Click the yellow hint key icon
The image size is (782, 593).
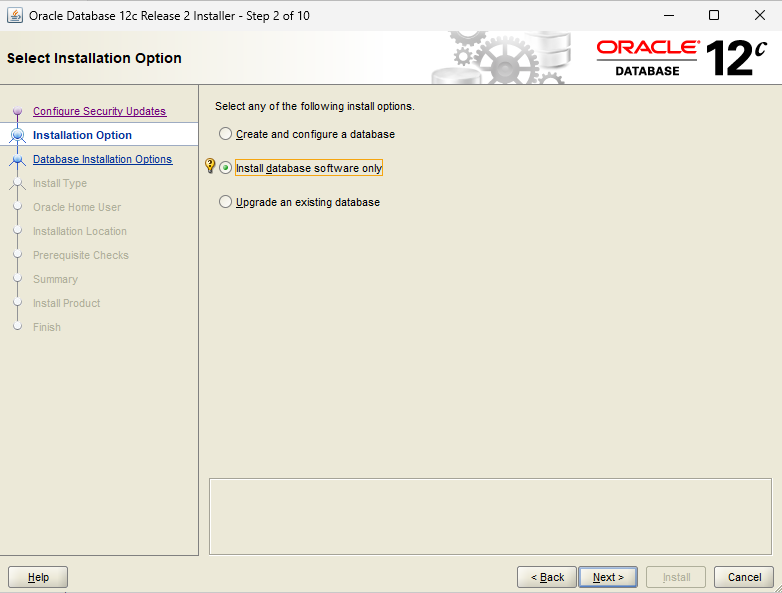(x=210, y=166)
